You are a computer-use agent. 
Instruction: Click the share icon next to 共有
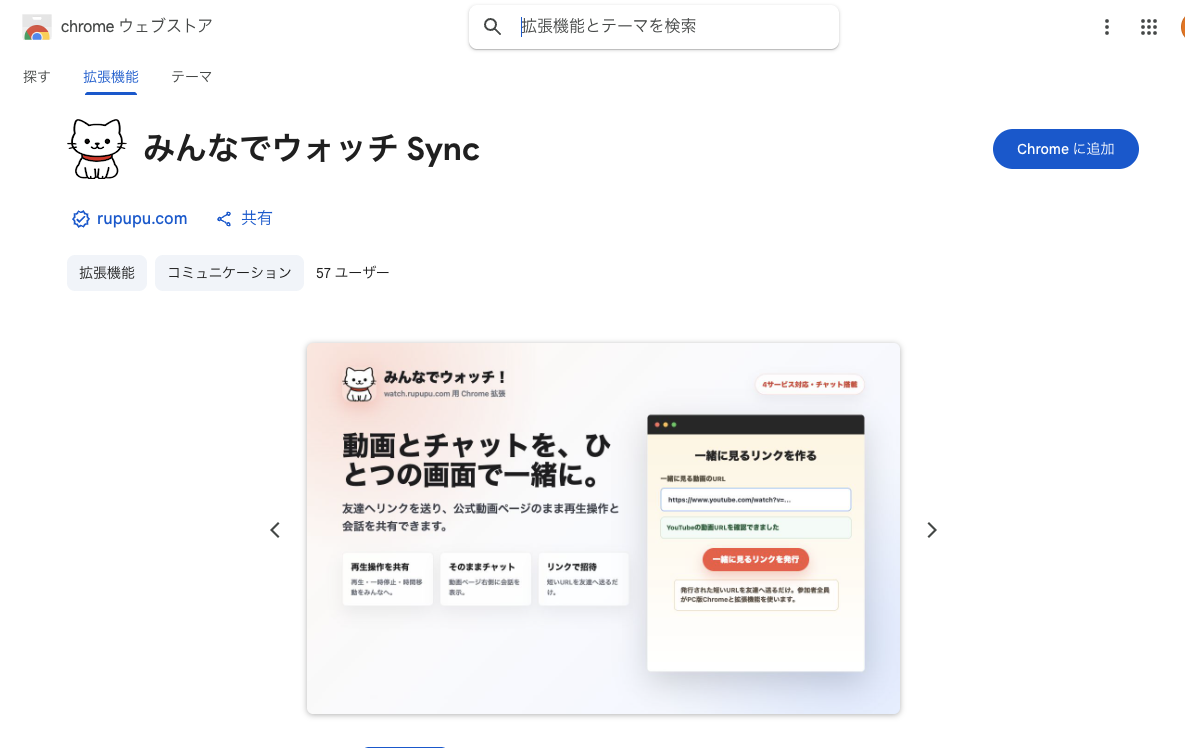pyautogui.click(x=224, y=219)
